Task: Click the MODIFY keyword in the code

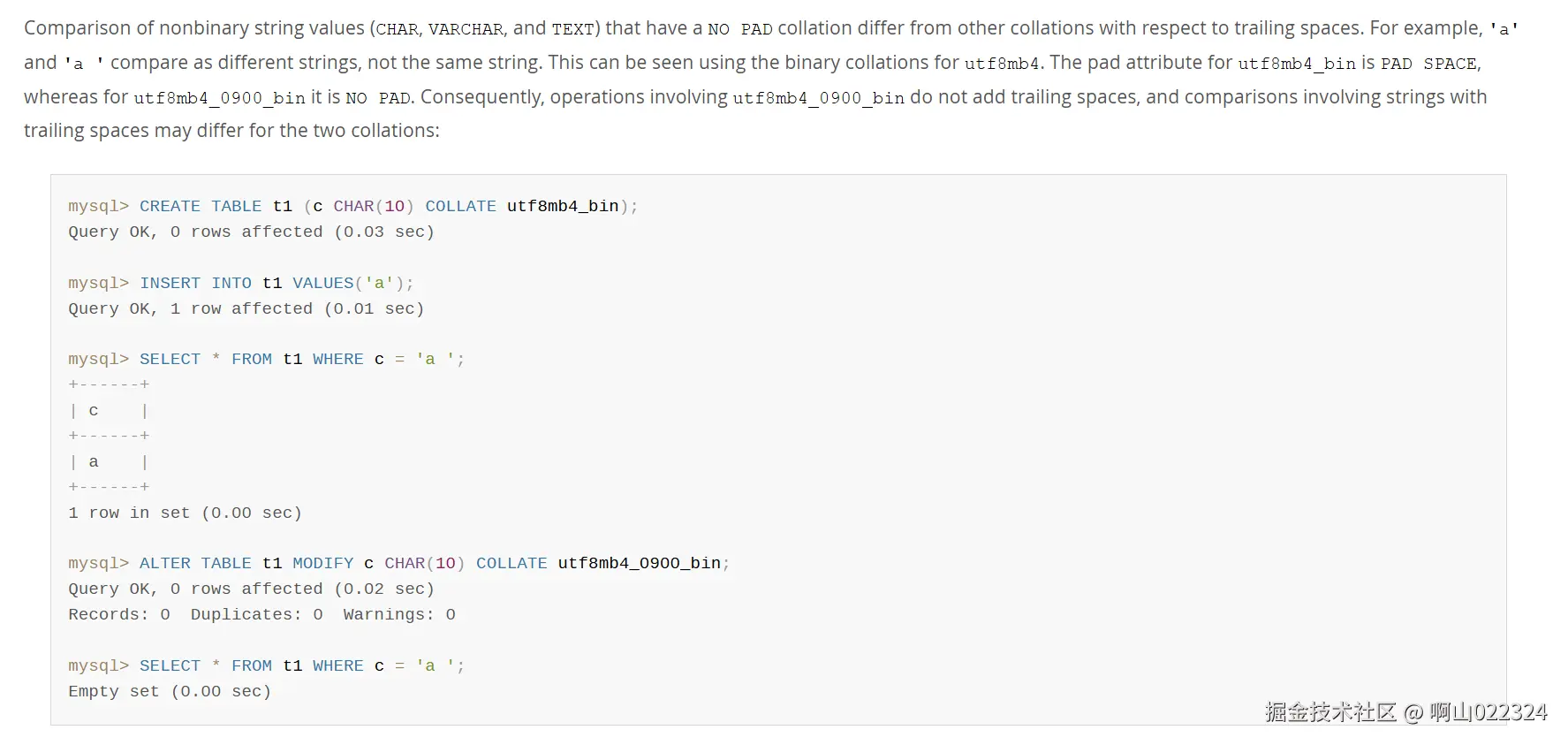Action: (x=322, y=563)
